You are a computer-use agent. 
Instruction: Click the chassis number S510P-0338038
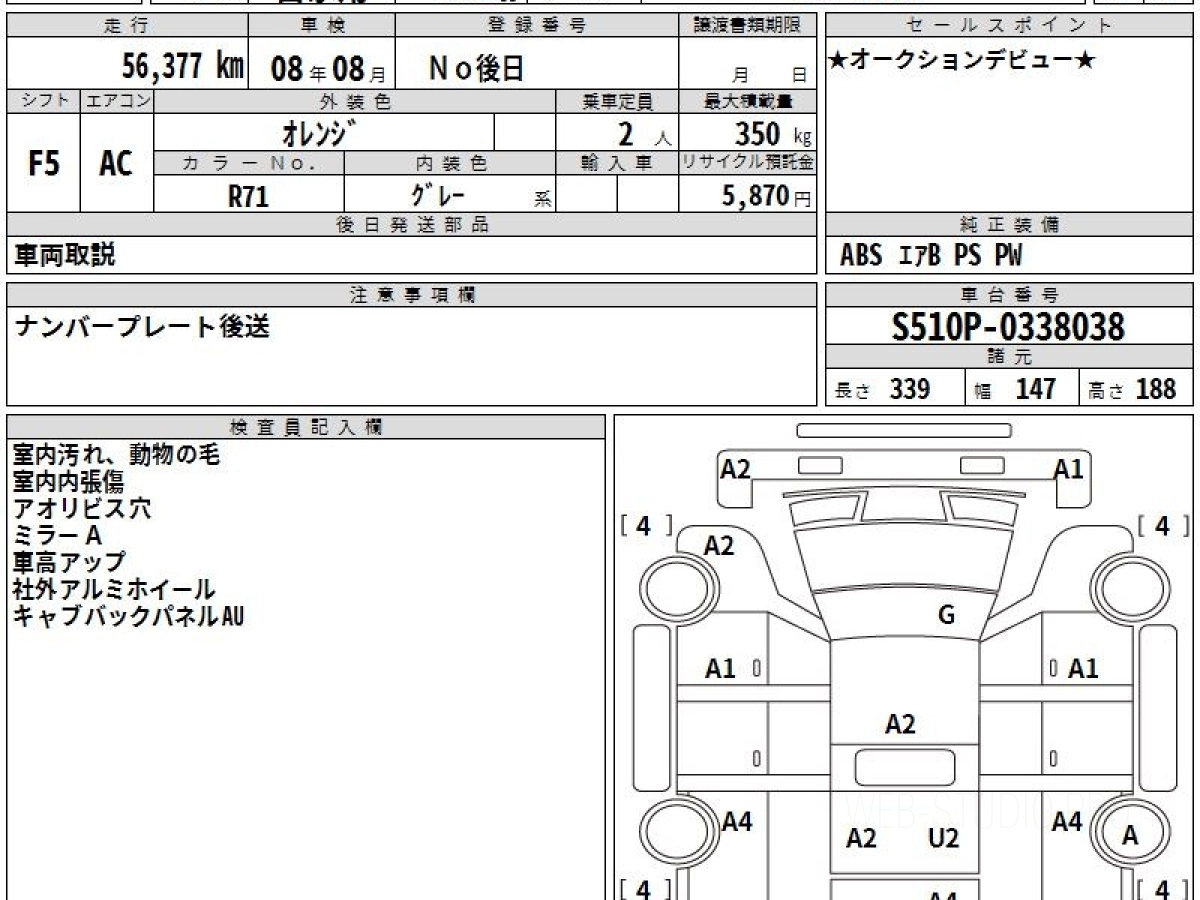click(1009, 327)
